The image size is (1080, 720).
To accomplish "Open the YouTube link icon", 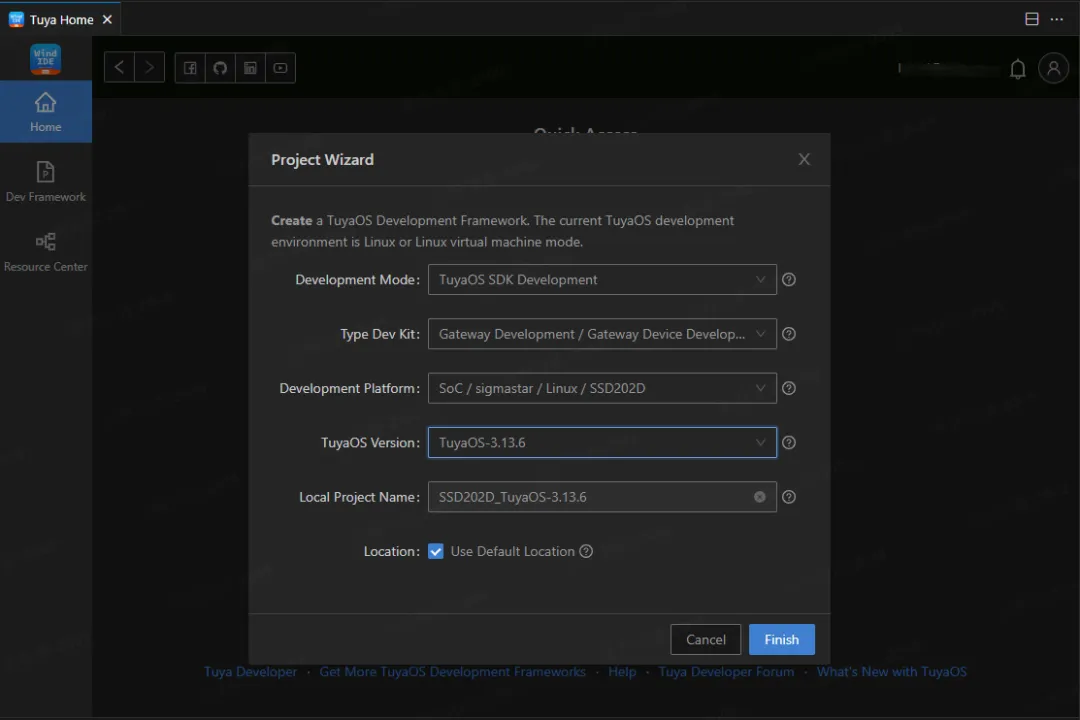I will tap(280, 68).
